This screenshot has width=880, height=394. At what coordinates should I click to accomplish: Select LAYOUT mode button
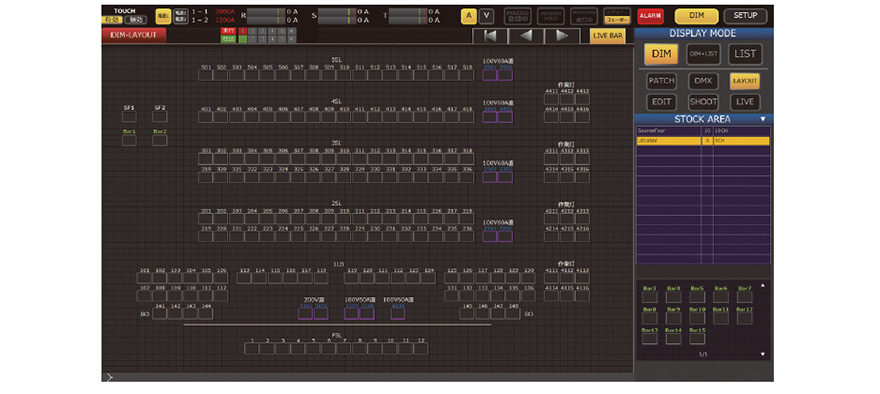coord(745,81)
